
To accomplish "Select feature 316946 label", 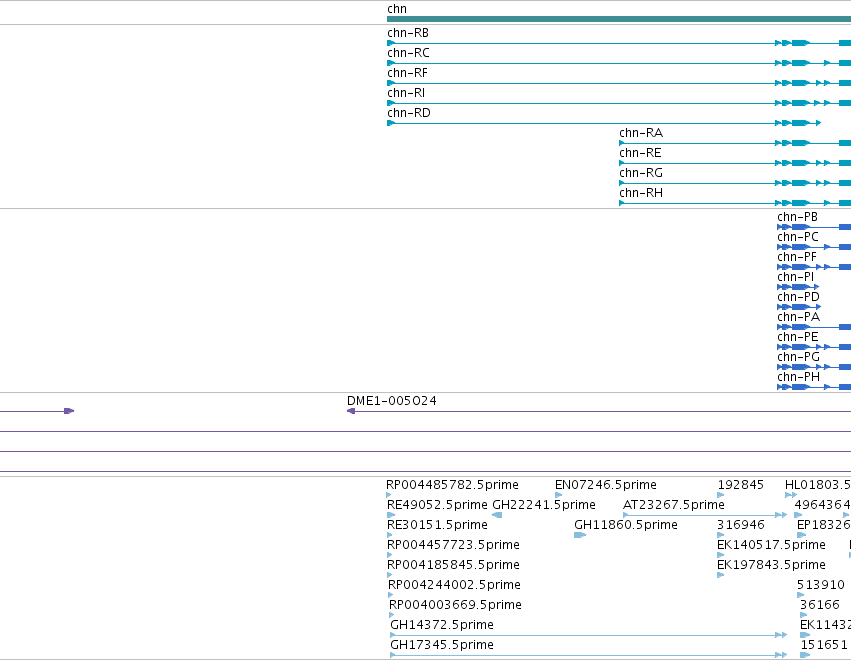I will pos(740,525).
